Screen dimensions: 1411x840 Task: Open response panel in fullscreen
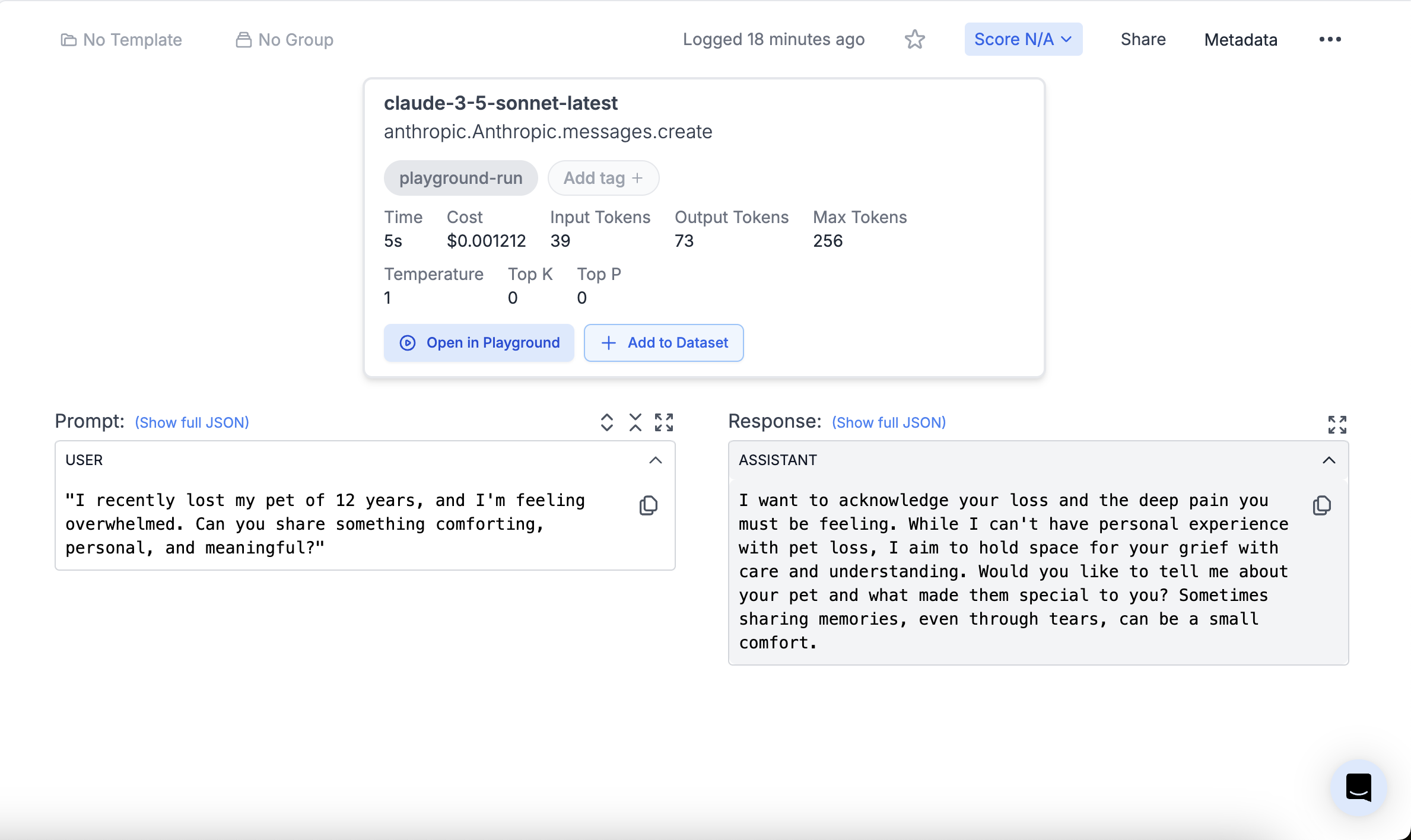tap(1337, 424)
